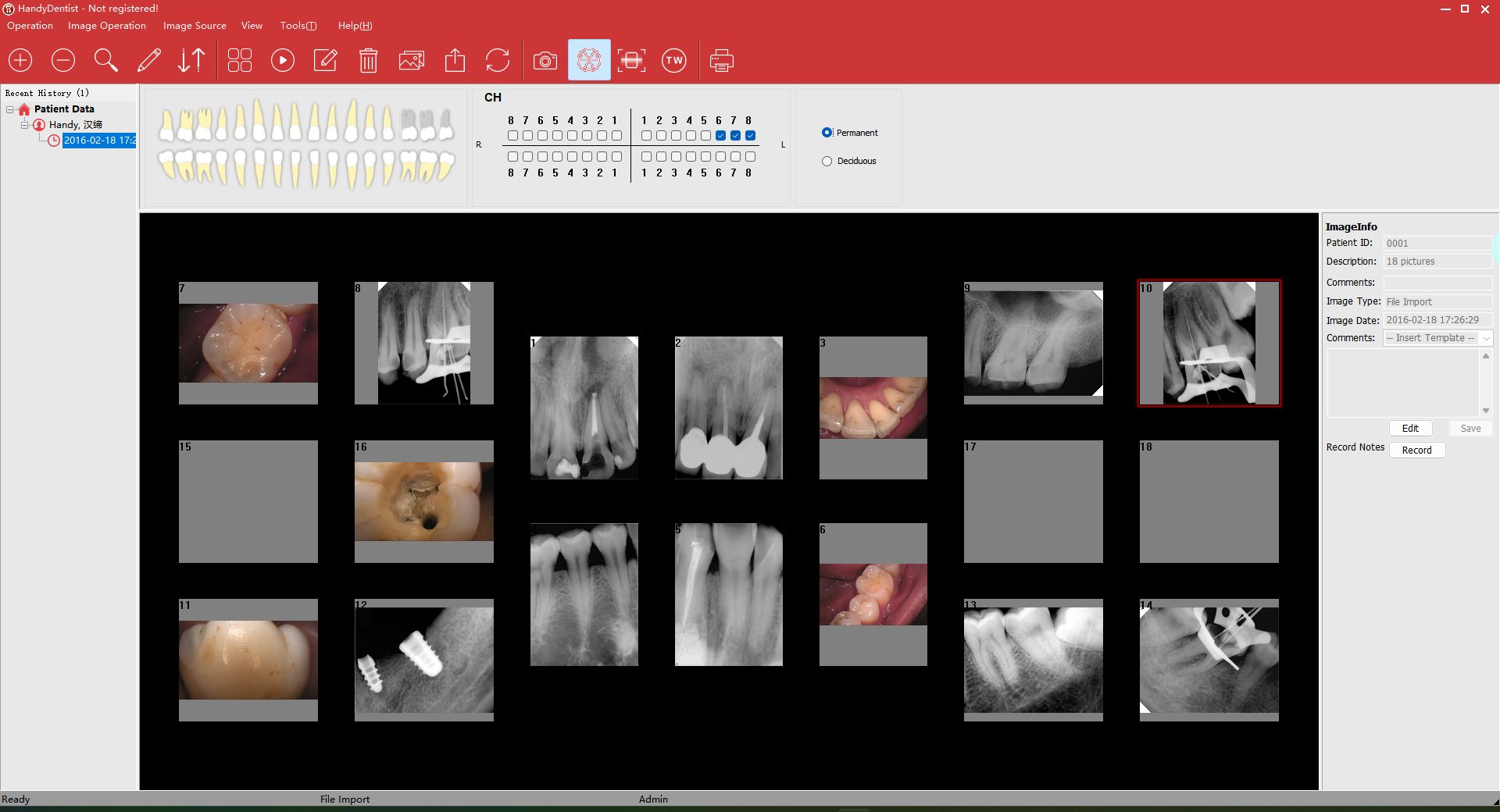
Task: Click the zoom in plus icon
Action: (20, 60)
